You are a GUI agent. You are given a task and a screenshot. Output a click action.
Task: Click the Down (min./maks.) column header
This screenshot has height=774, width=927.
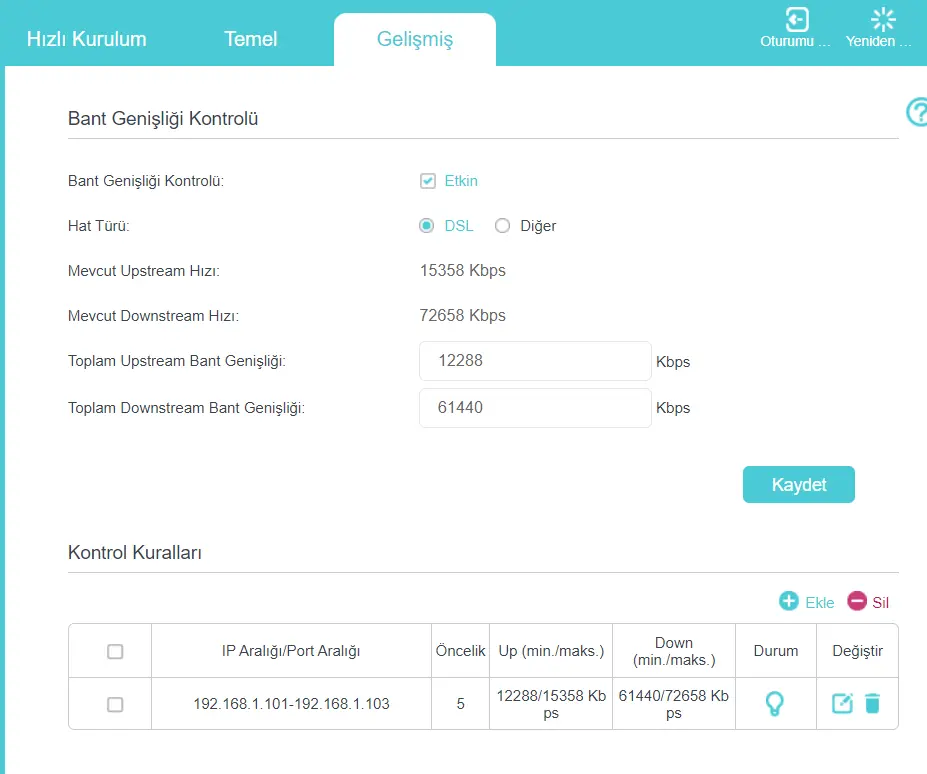click(674, 652)
